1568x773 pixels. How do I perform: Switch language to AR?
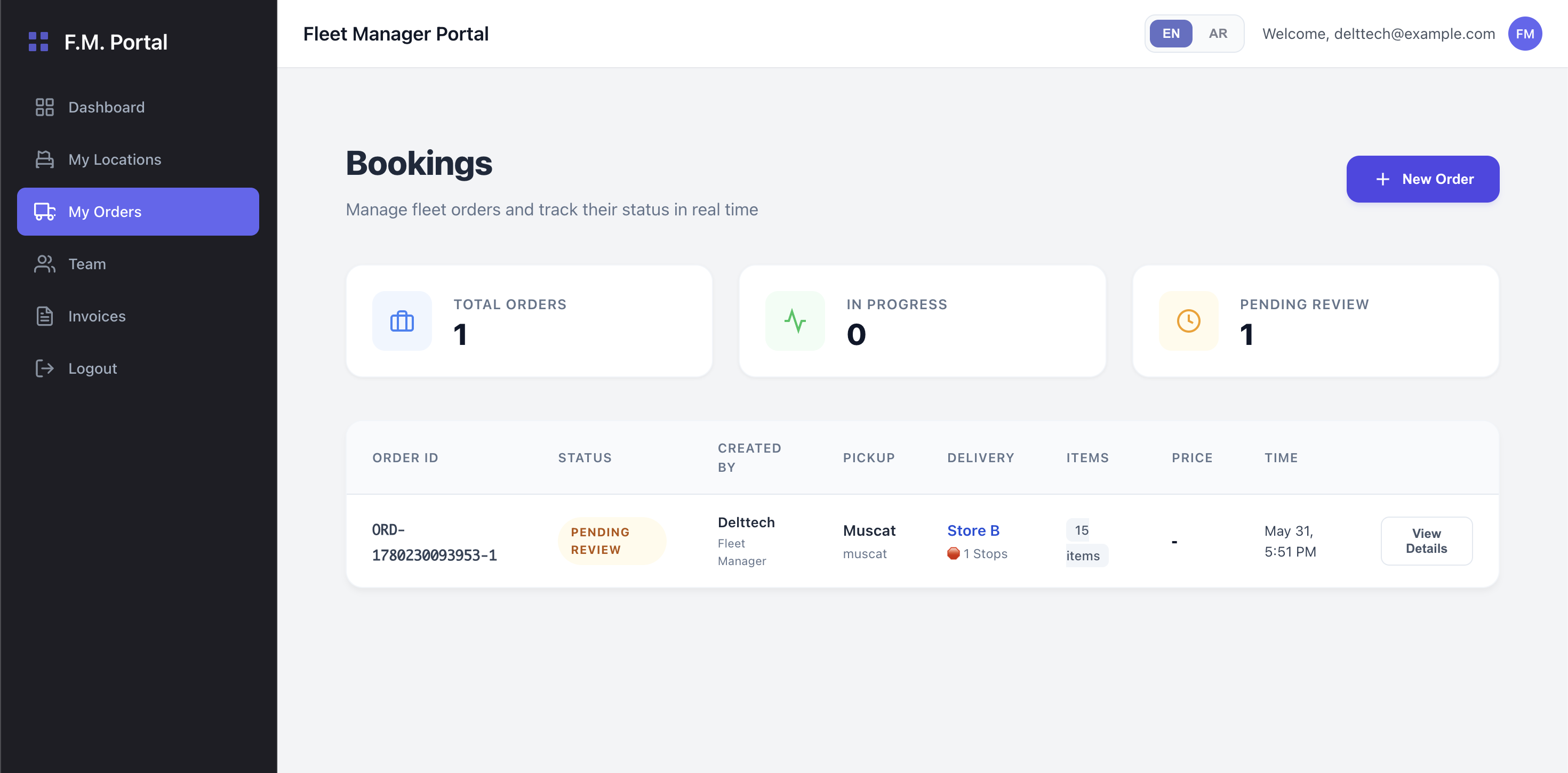point(1218,34)
